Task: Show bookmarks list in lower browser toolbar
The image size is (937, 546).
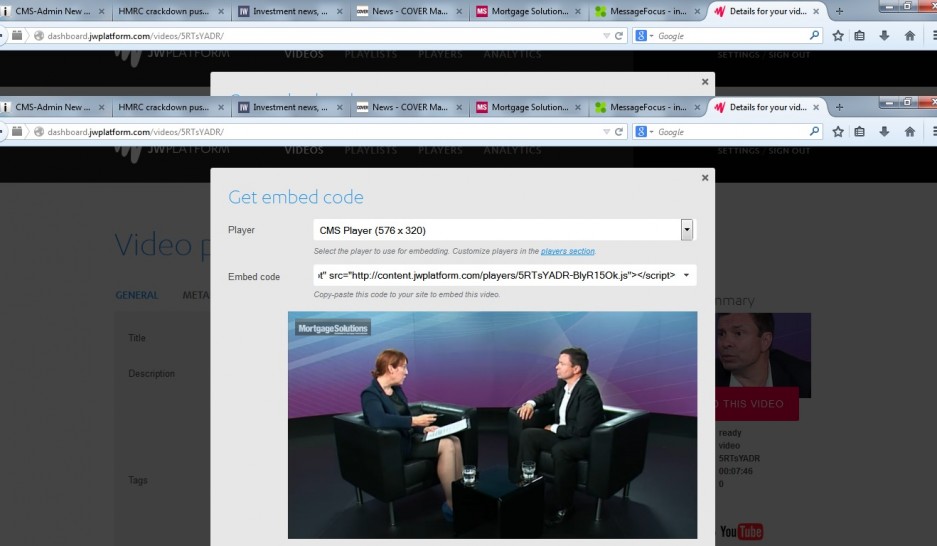Action: [x=859, y=132]
